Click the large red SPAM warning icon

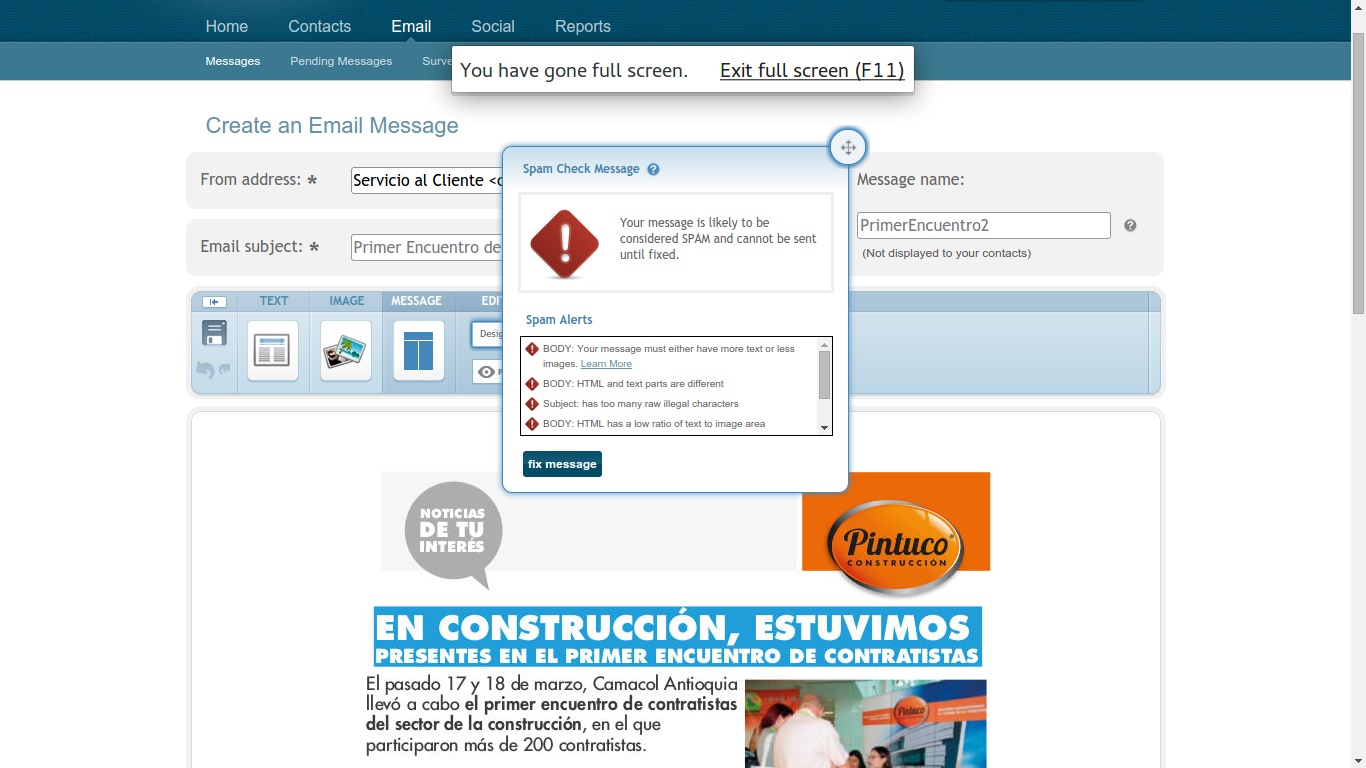click(x=564, y=244)
